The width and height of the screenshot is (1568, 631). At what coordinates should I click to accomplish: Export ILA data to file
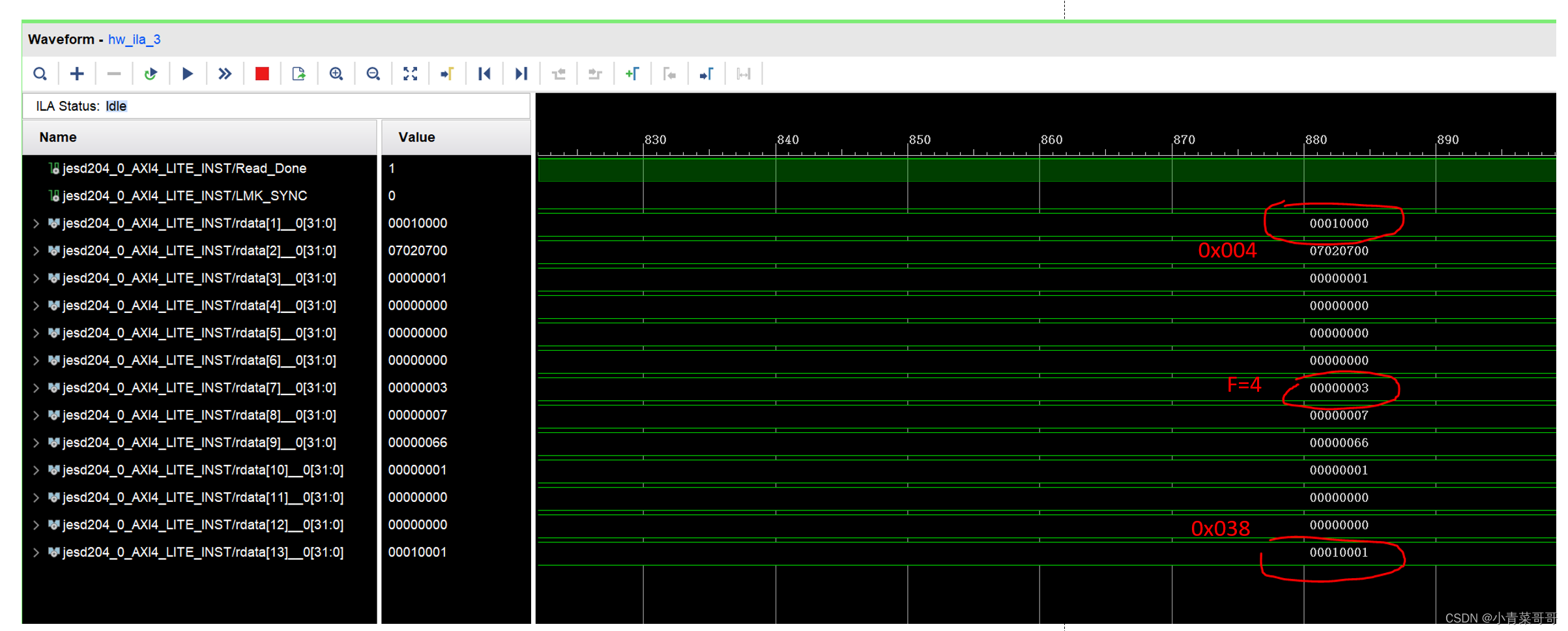point(299,74)
